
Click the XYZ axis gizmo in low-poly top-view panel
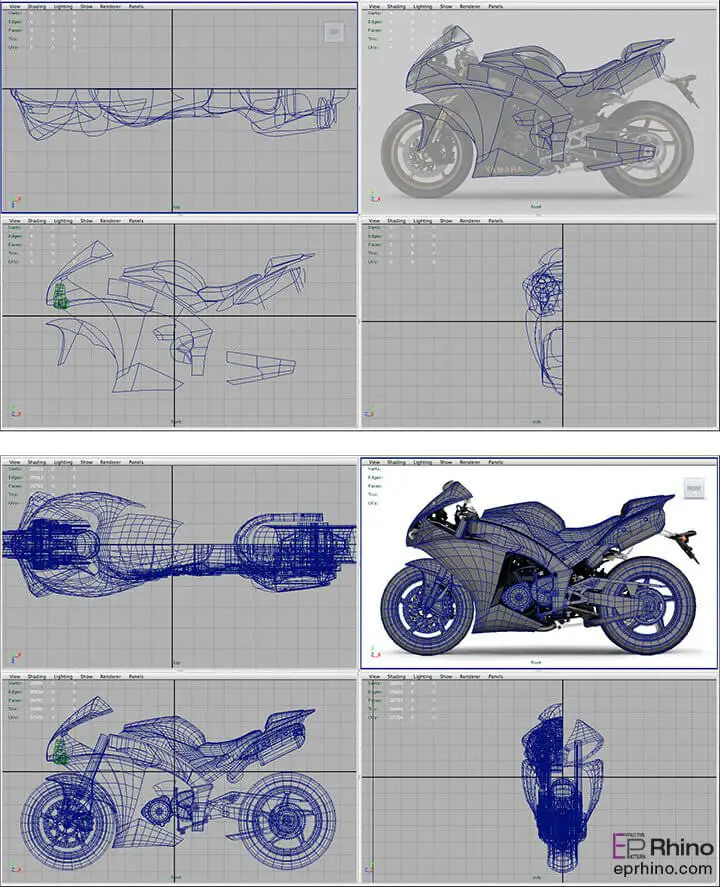coord(15,201)
